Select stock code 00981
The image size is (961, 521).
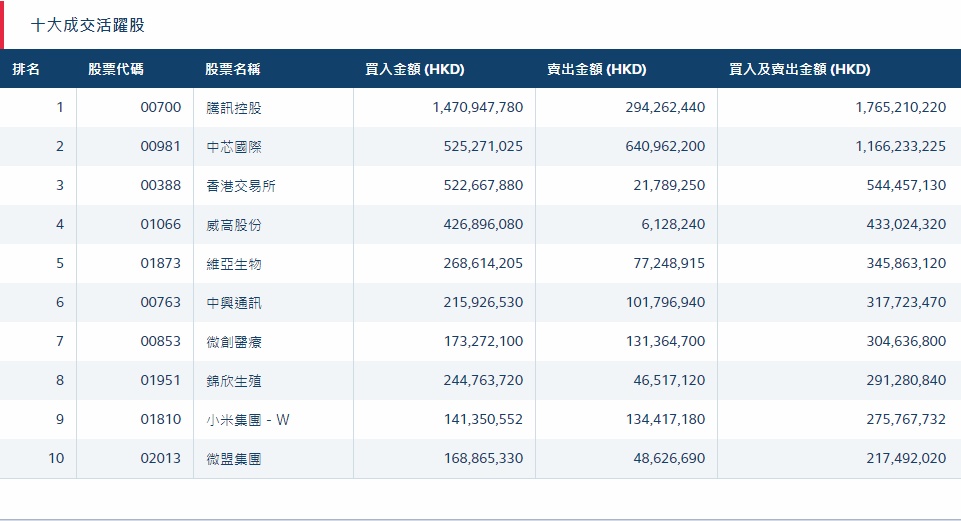click(161, 146)
